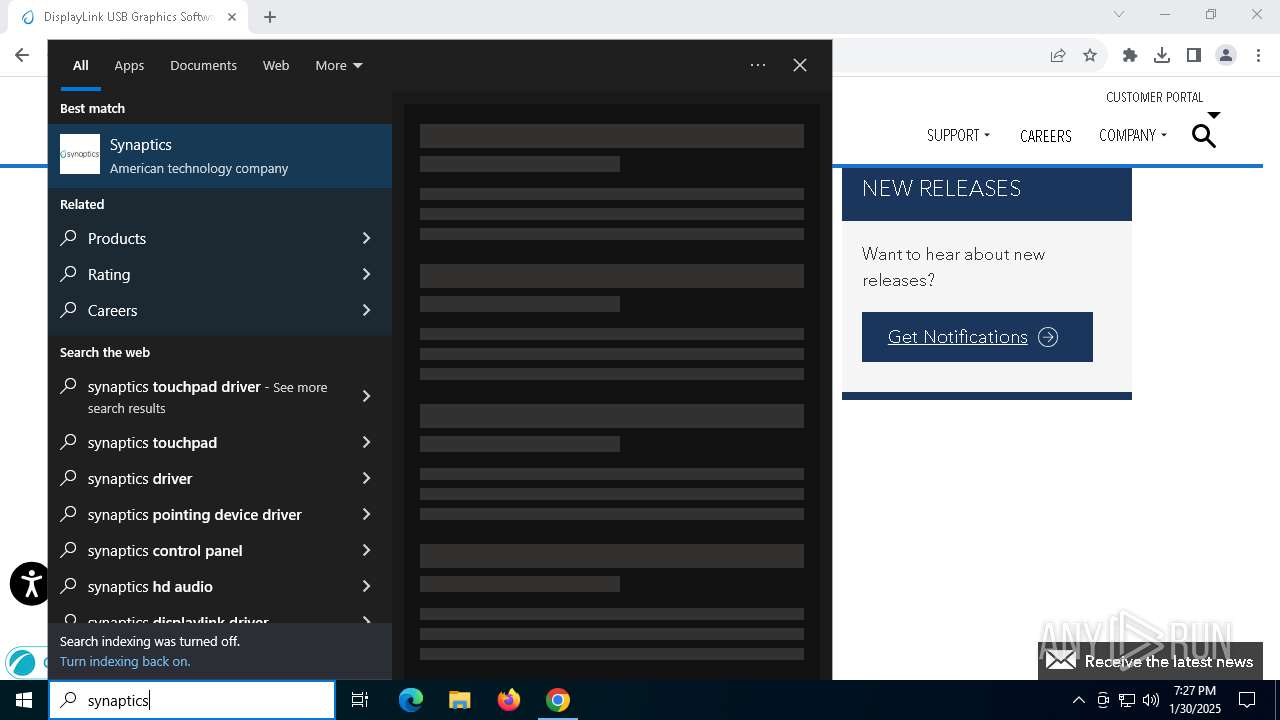The height and width of the screenshot is (720, 1280).
Task: Click the taskbar search input field
Action: pos(192,700)
